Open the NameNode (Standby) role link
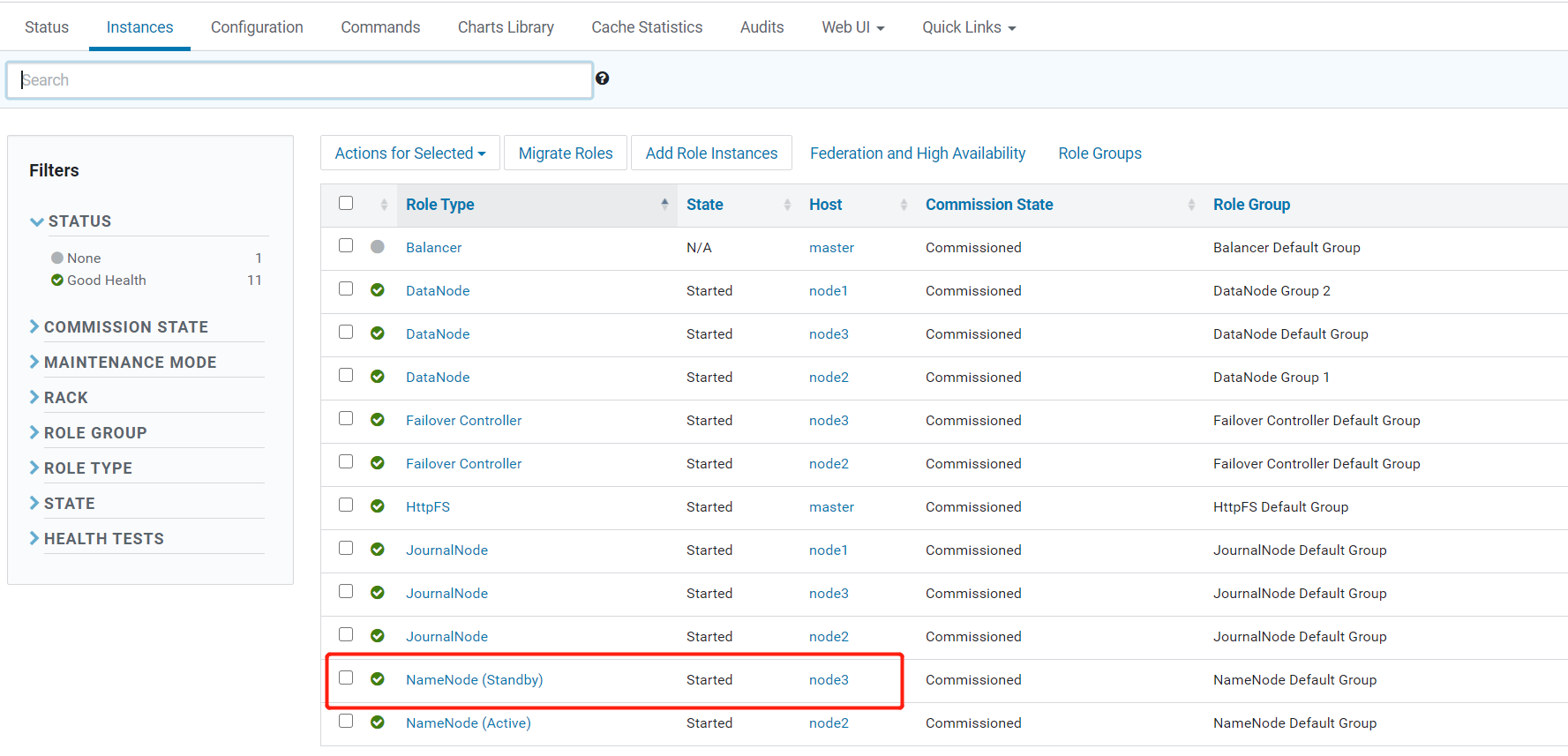Screen dimensions: 1568x756 [x=474, y=680]
